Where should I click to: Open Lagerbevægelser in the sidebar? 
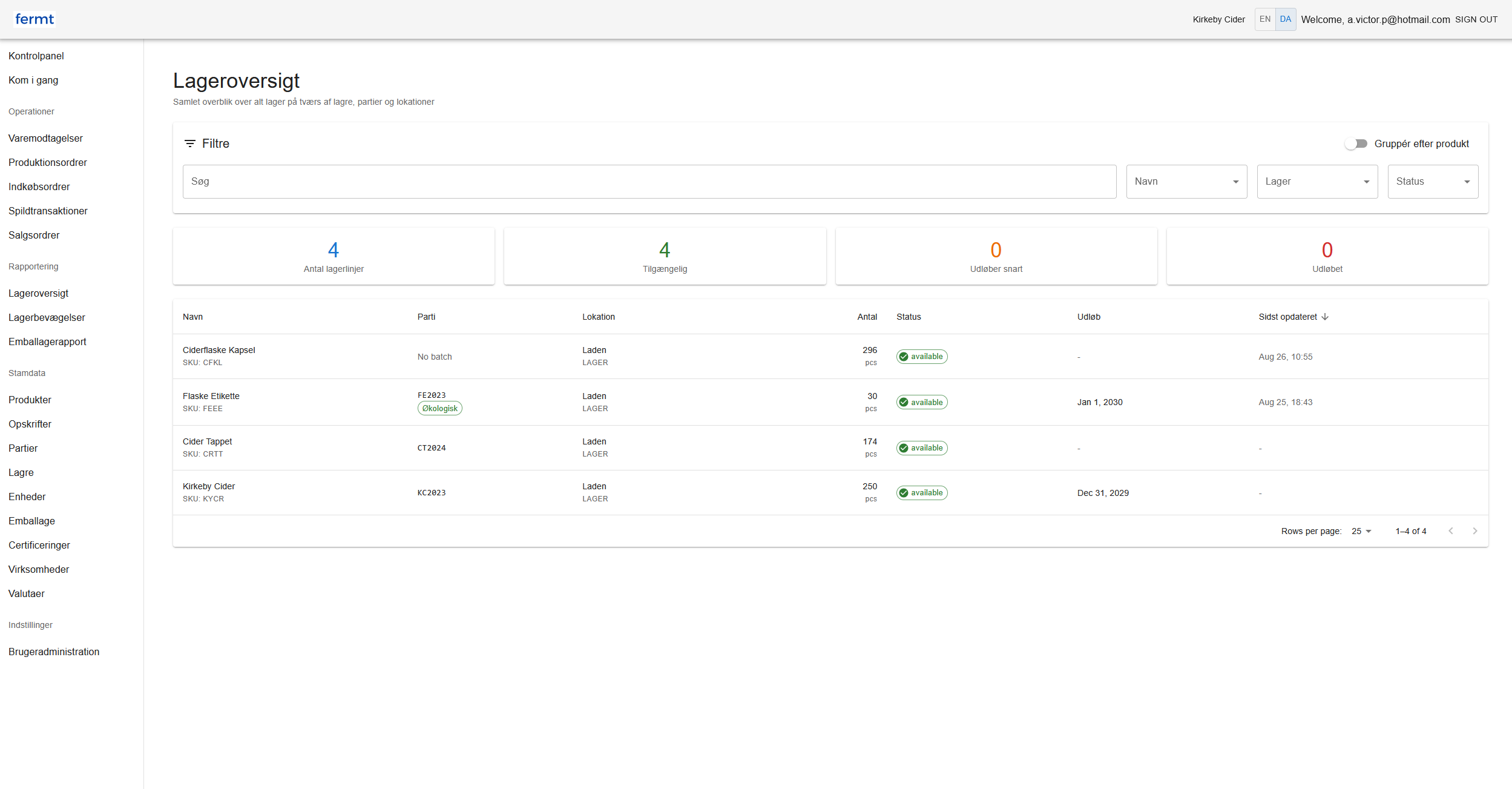click(x=47, y=317)
